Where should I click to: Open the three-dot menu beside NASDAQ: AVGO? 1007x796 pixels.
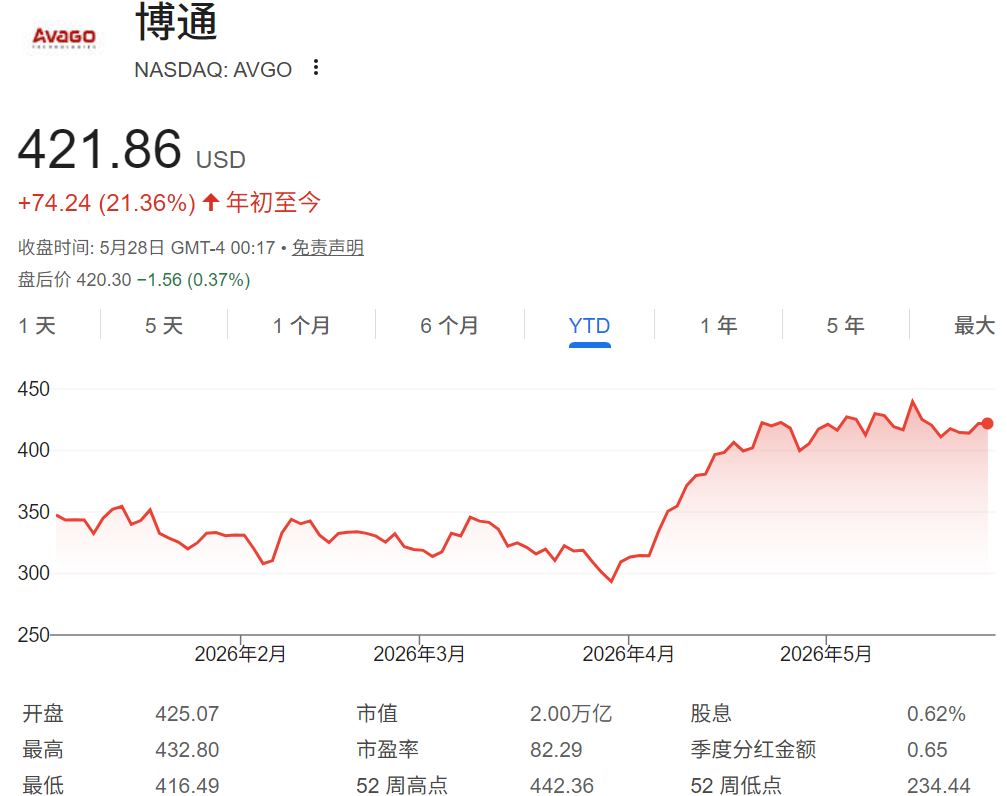coord(315,67)
